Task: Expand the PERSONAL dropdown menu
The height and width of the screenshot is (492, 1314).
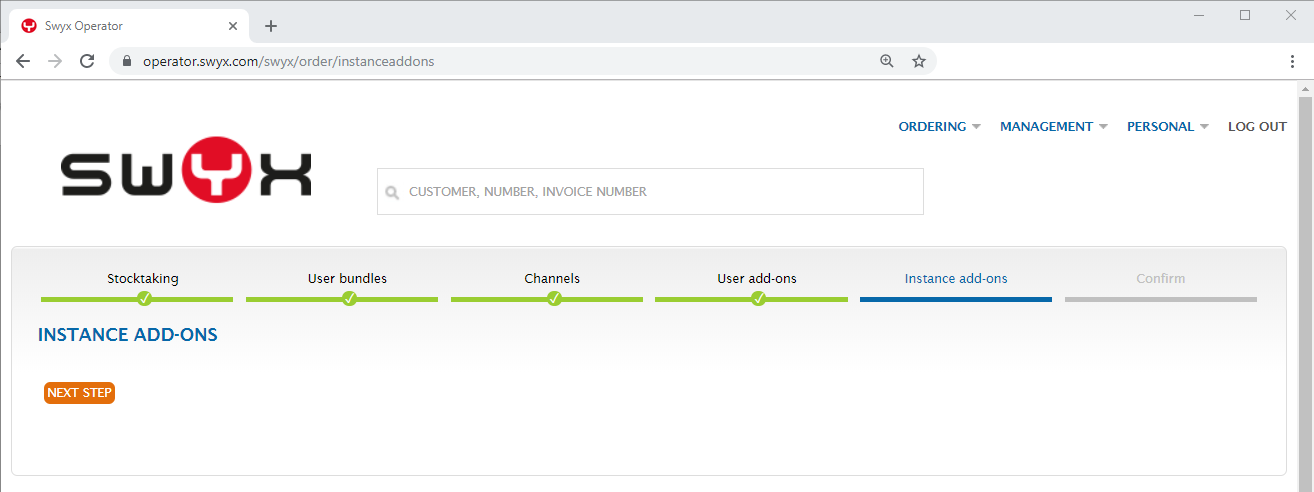Action: coord(1168,127)
